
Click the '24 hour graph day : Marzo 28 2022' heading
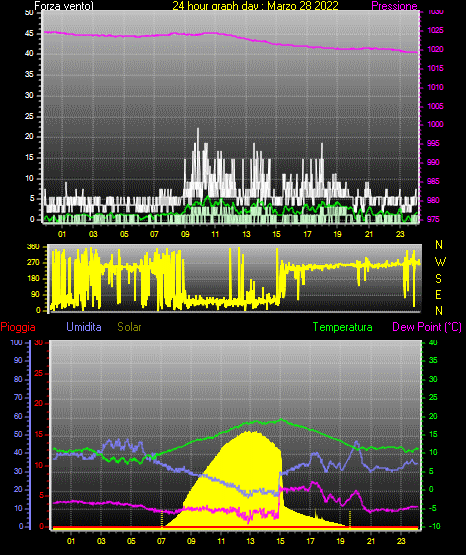click(255, 6)
